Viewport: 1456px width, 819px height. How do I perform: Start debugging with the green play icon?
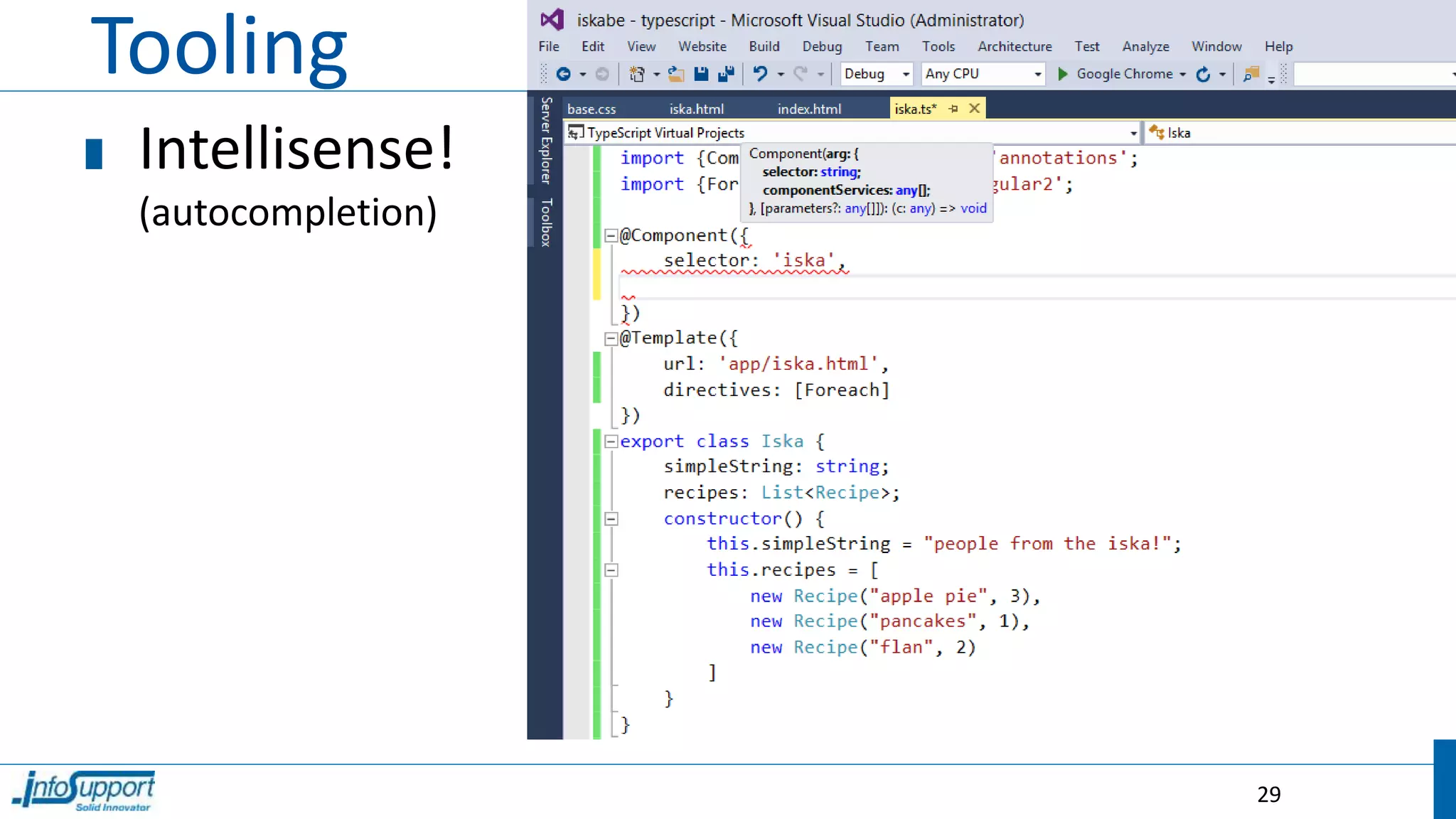1062,74
